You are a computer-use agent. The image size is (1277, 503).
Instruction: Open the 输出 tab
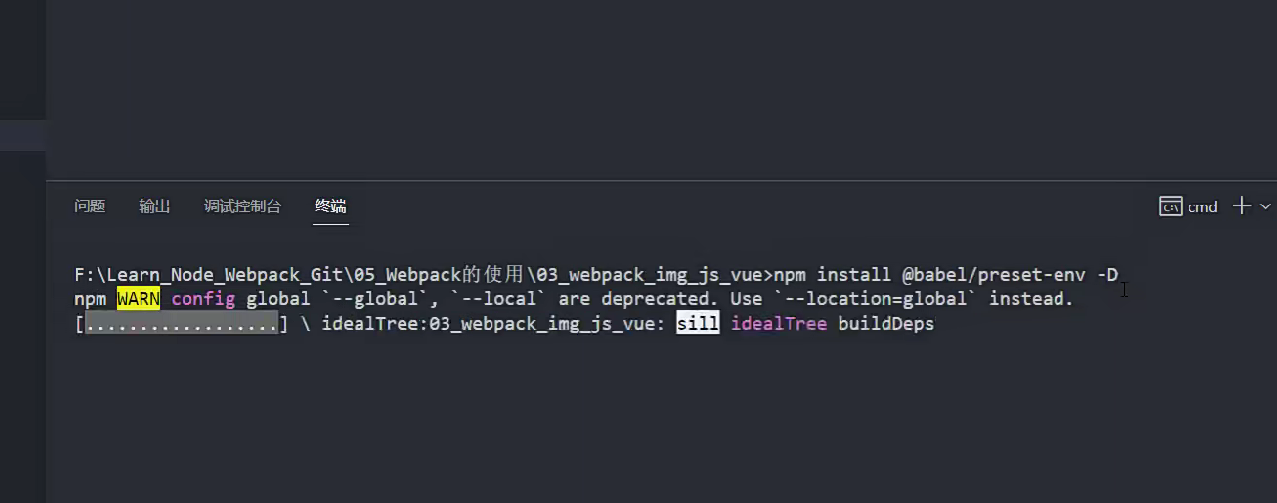pyautogui.click(x=154, y=206)
